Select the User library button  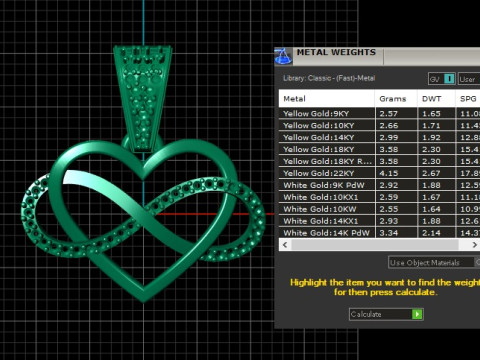[469, 79]
